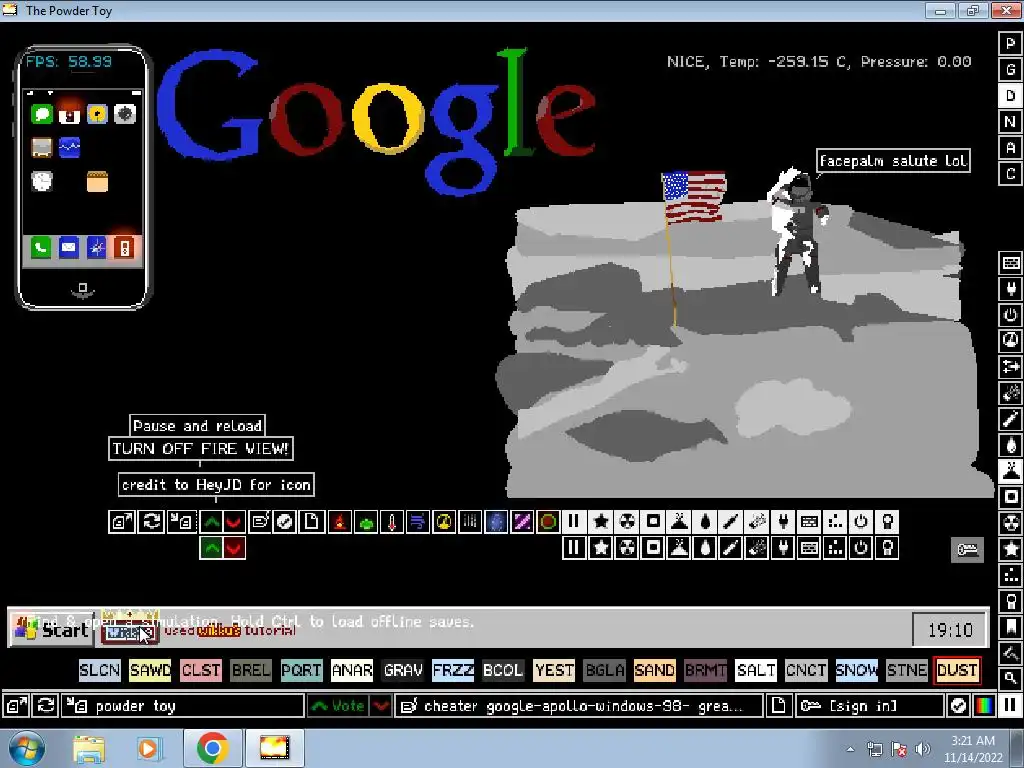Pick the CNCT element swatch

click(x=806, y=670)
